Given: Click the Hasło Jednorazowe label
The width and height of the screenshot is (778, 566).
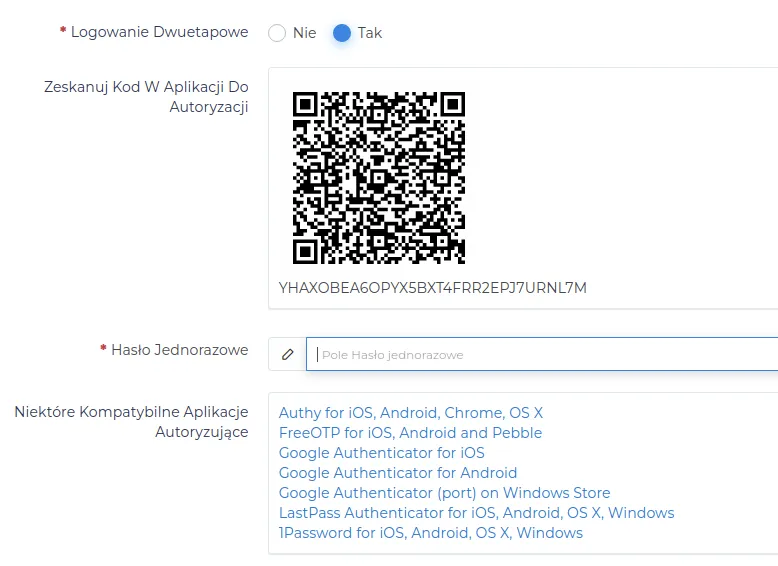Looking at the screenshot, I should point(180,350).
